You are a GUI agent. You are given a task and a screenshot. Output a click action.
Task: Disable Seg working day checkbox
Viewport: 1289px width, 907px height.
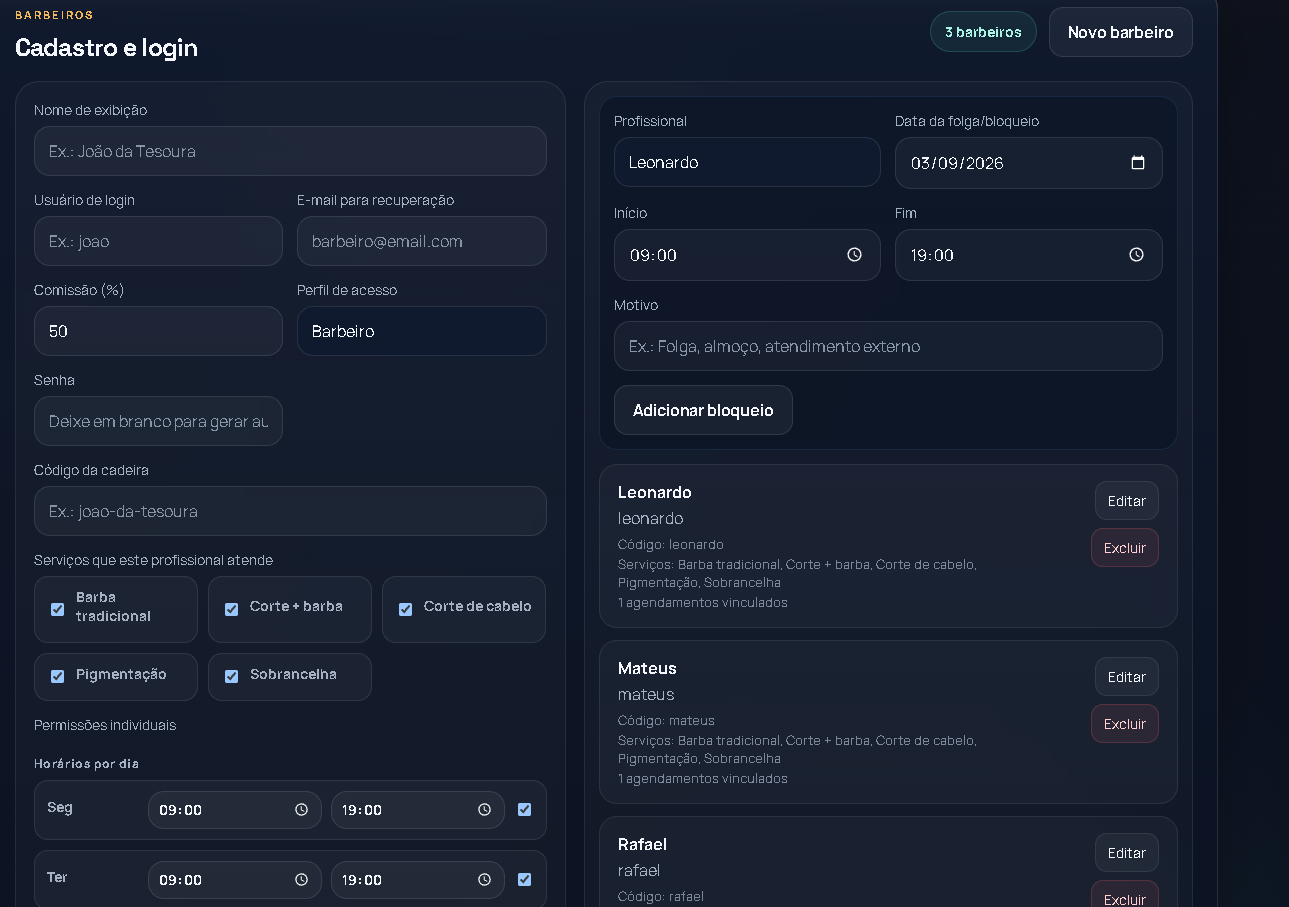pos(524,810)
